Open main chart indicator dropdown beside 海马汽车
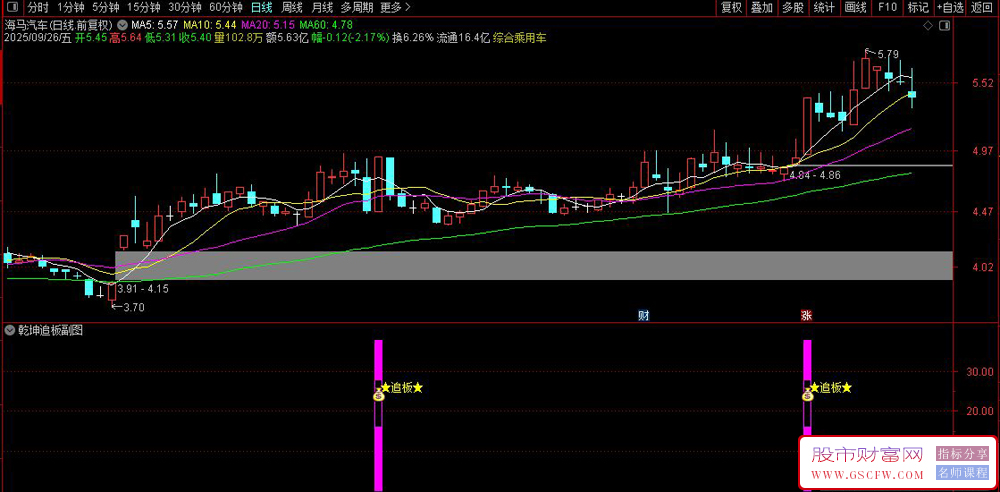 122,25
